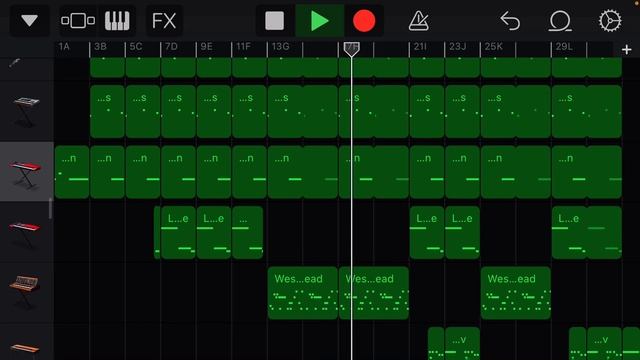The image size is (640, 360).
Task: Jump to ruler section 7D
Action: tap(171, 47)
